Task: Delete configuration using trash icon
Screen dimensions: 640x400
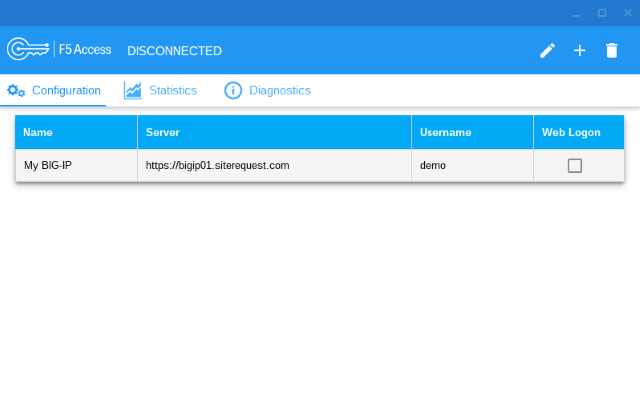Action: [x=611, y=51]
